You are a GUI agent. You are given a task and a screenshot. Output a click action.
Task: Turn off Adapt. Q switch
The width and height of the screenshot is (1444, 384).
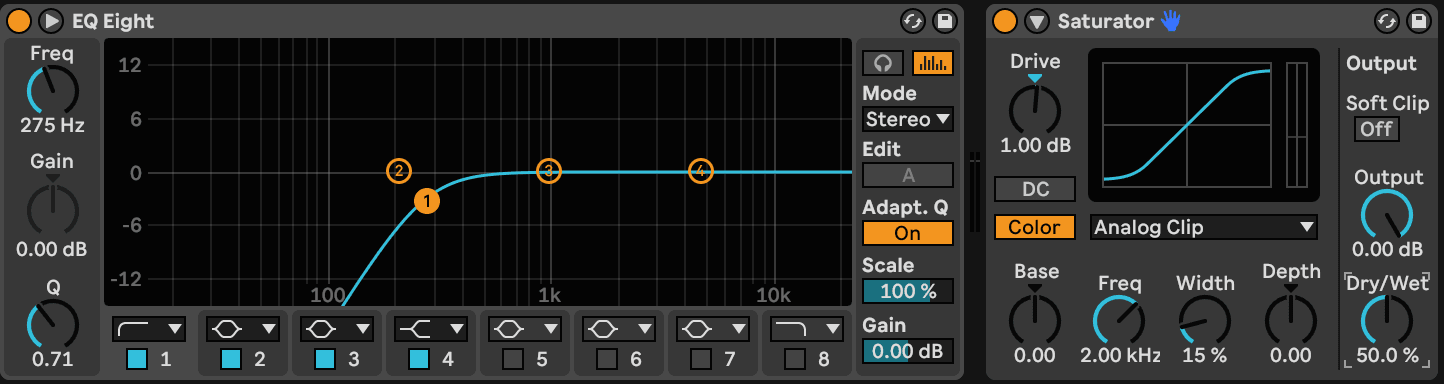pos(907,233)
